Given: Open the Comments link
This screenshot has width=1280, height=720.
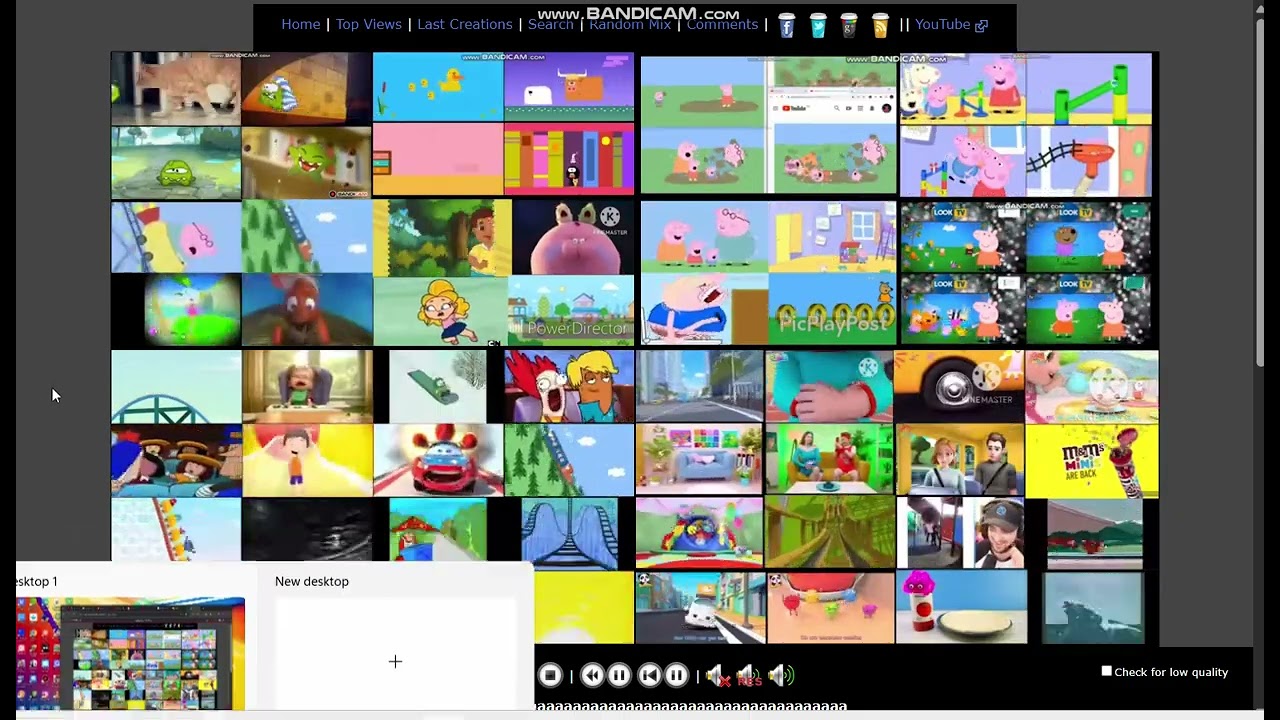Looking at the screenshot, I should (722, 24).
